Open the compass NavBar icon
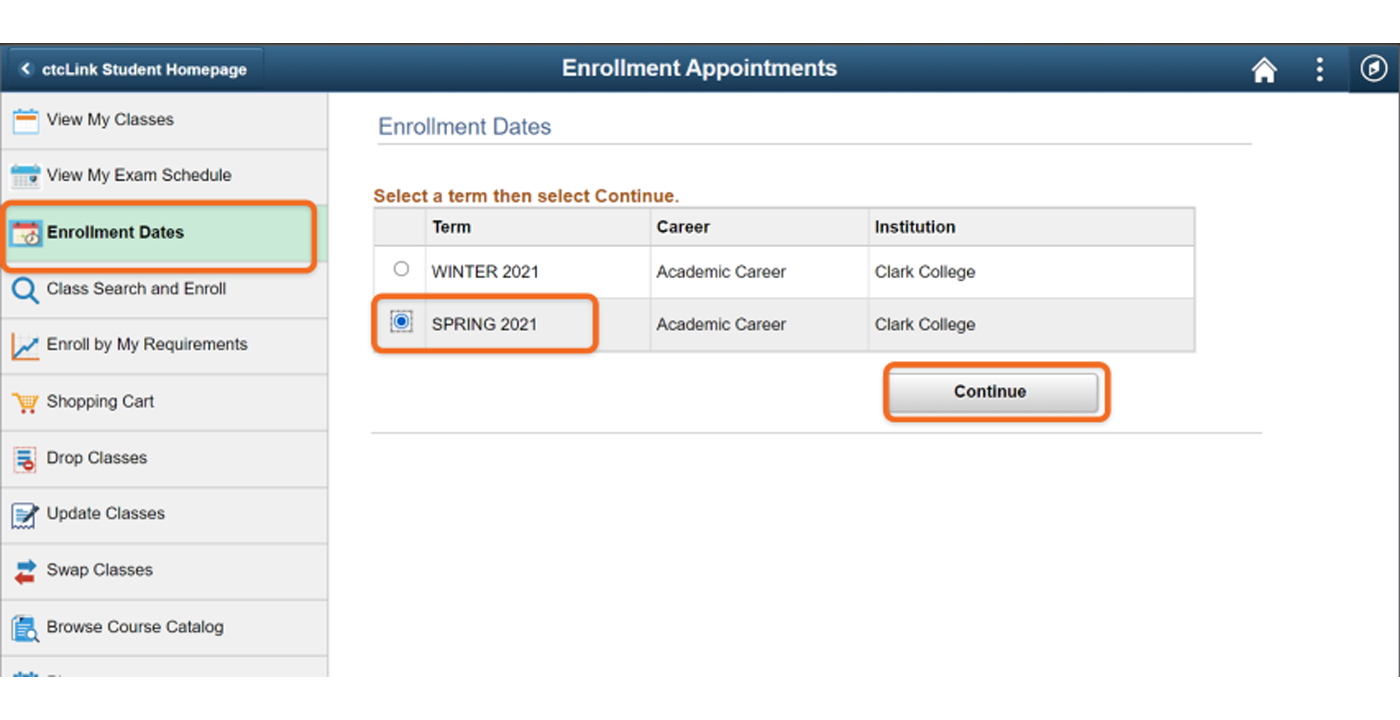Image resolution: width=1400 pixels, height=720 pixels. point(1374,69)
